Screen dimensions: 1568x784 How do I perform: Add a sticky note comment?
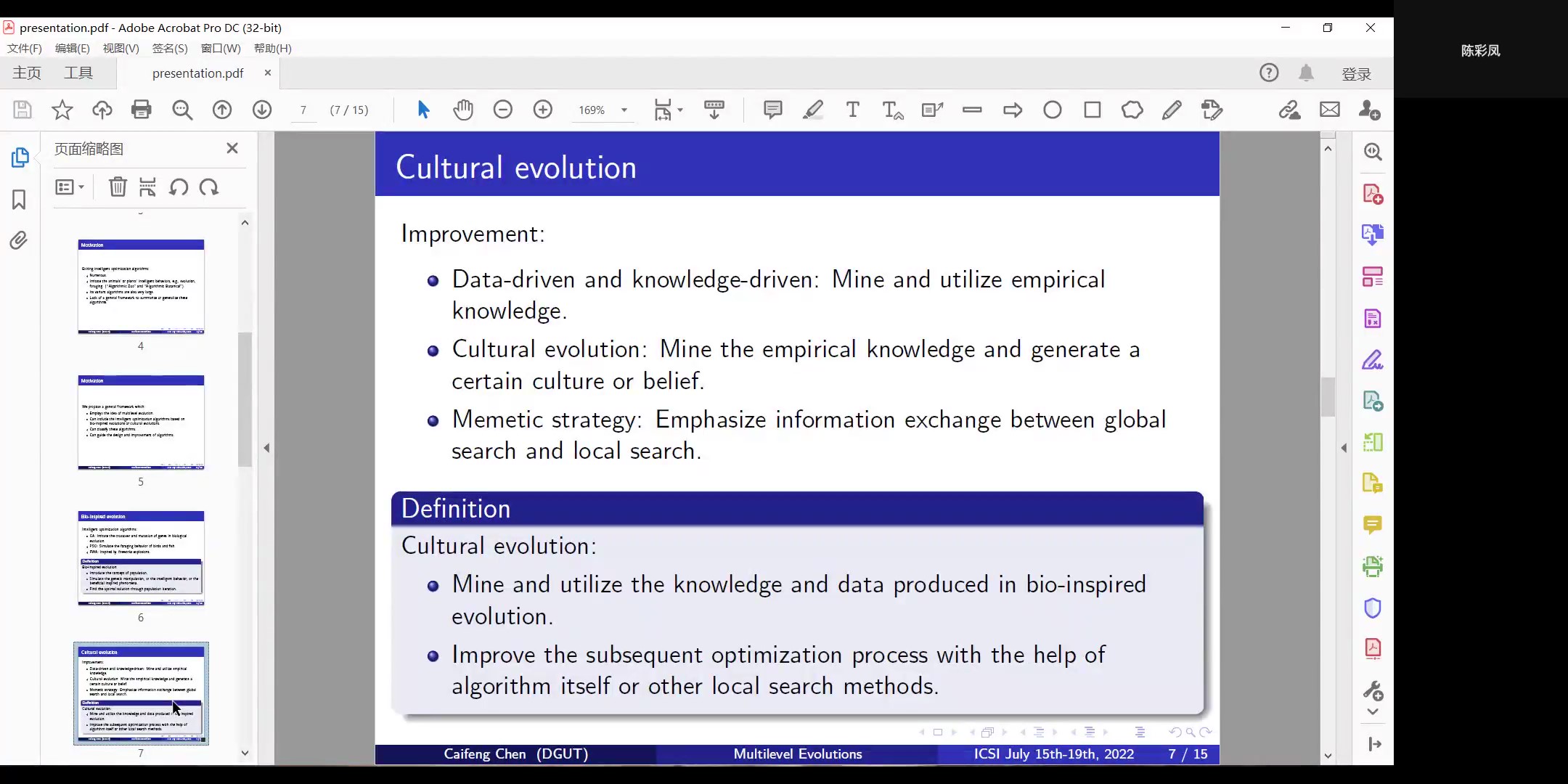click(773, 110)
